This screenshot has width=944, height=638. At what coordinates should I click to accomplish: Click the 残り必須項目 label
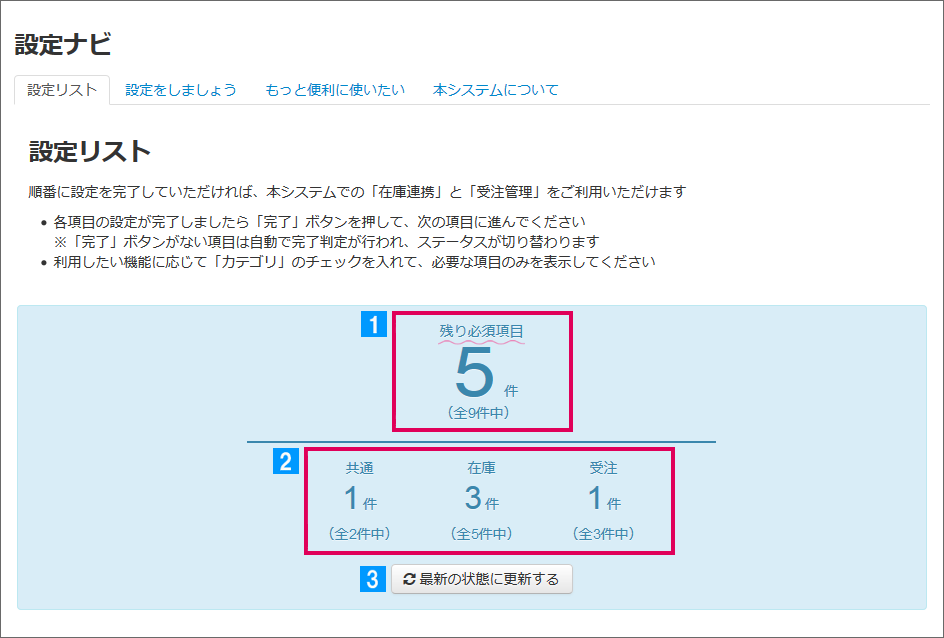482,331
